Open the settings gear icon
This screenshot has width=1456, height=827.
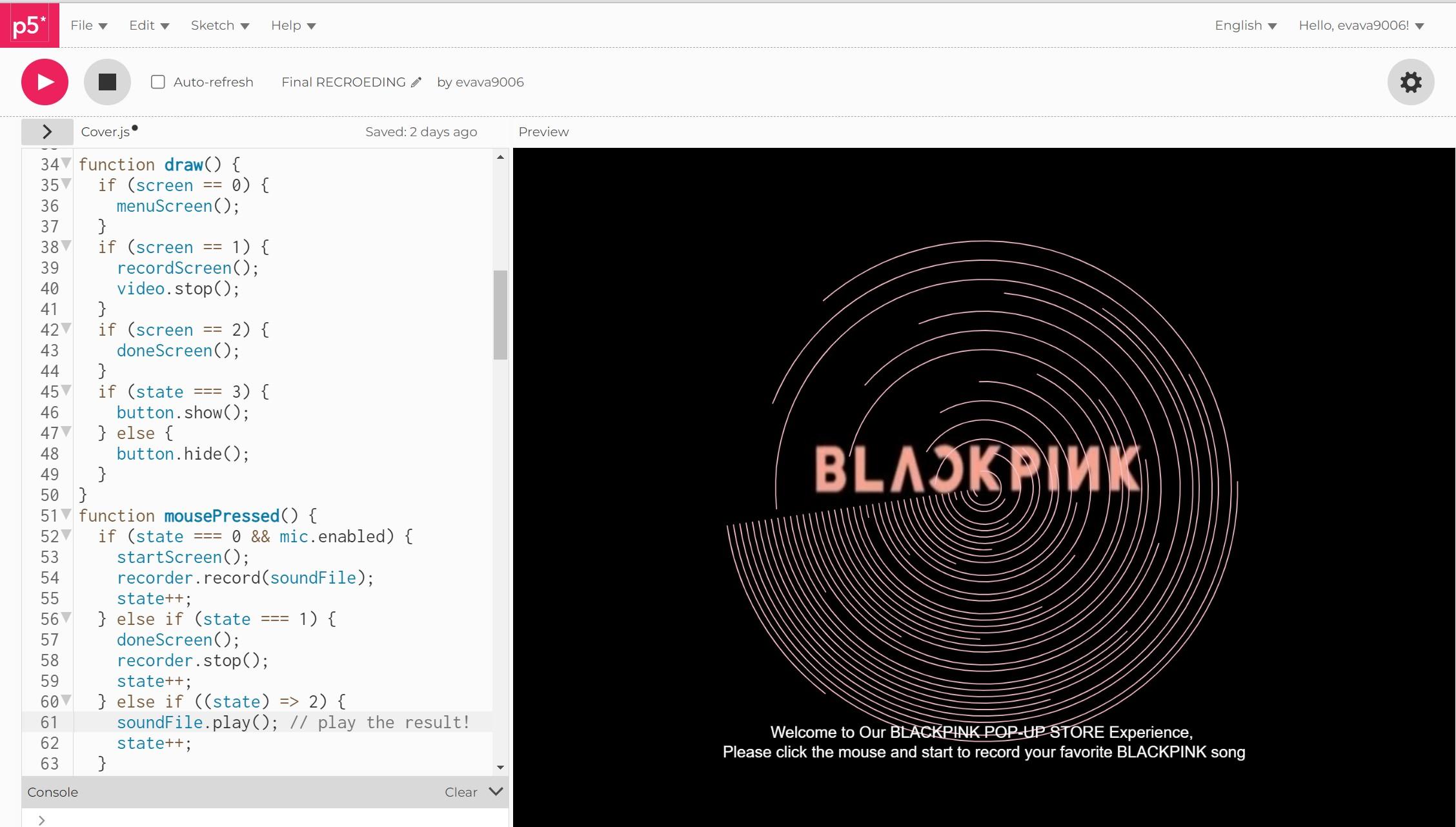[x=1411, y=82]
